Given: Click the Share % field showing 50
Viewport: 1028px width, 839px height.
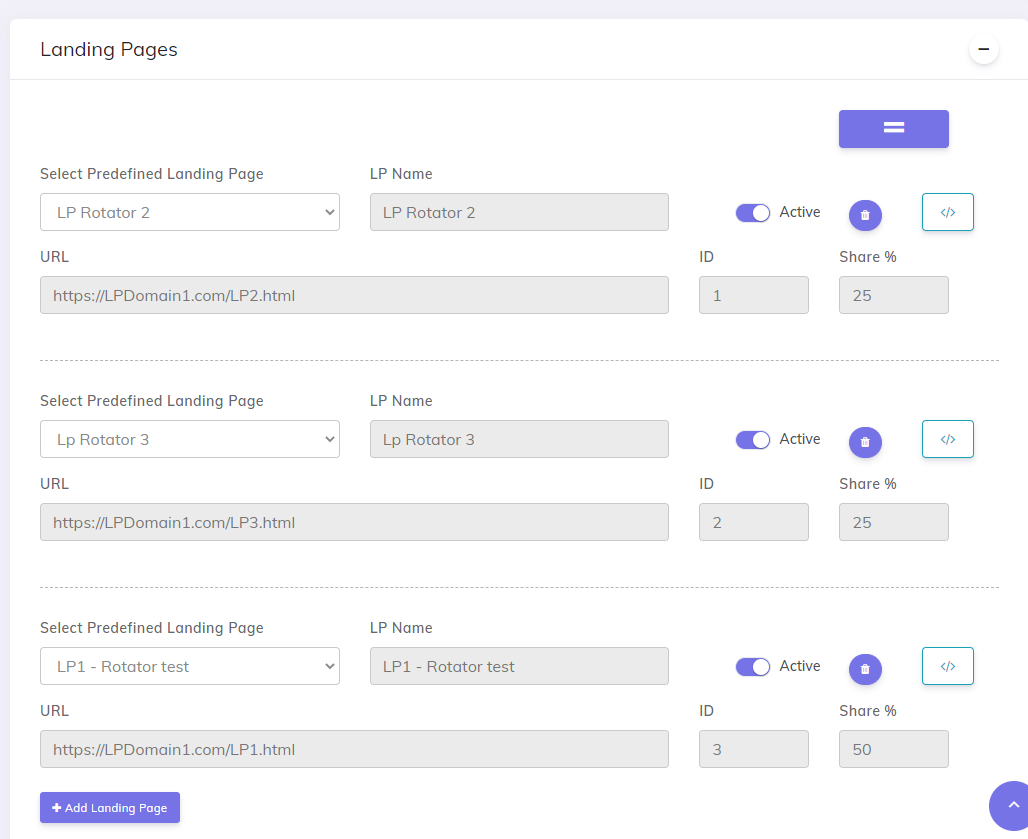Looking at the screenshot, I should (893, 748).
